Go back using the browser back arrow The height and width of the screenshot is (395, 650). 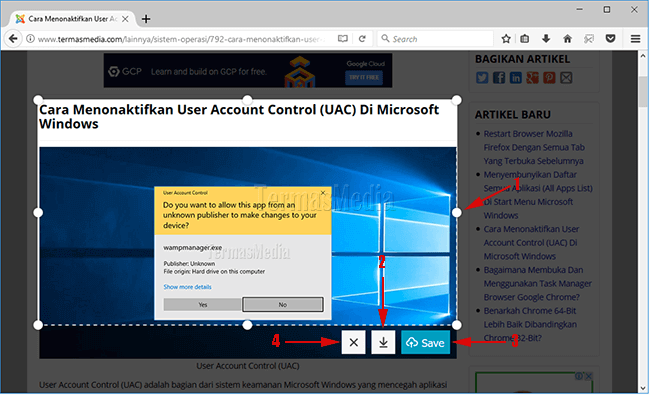13,39
